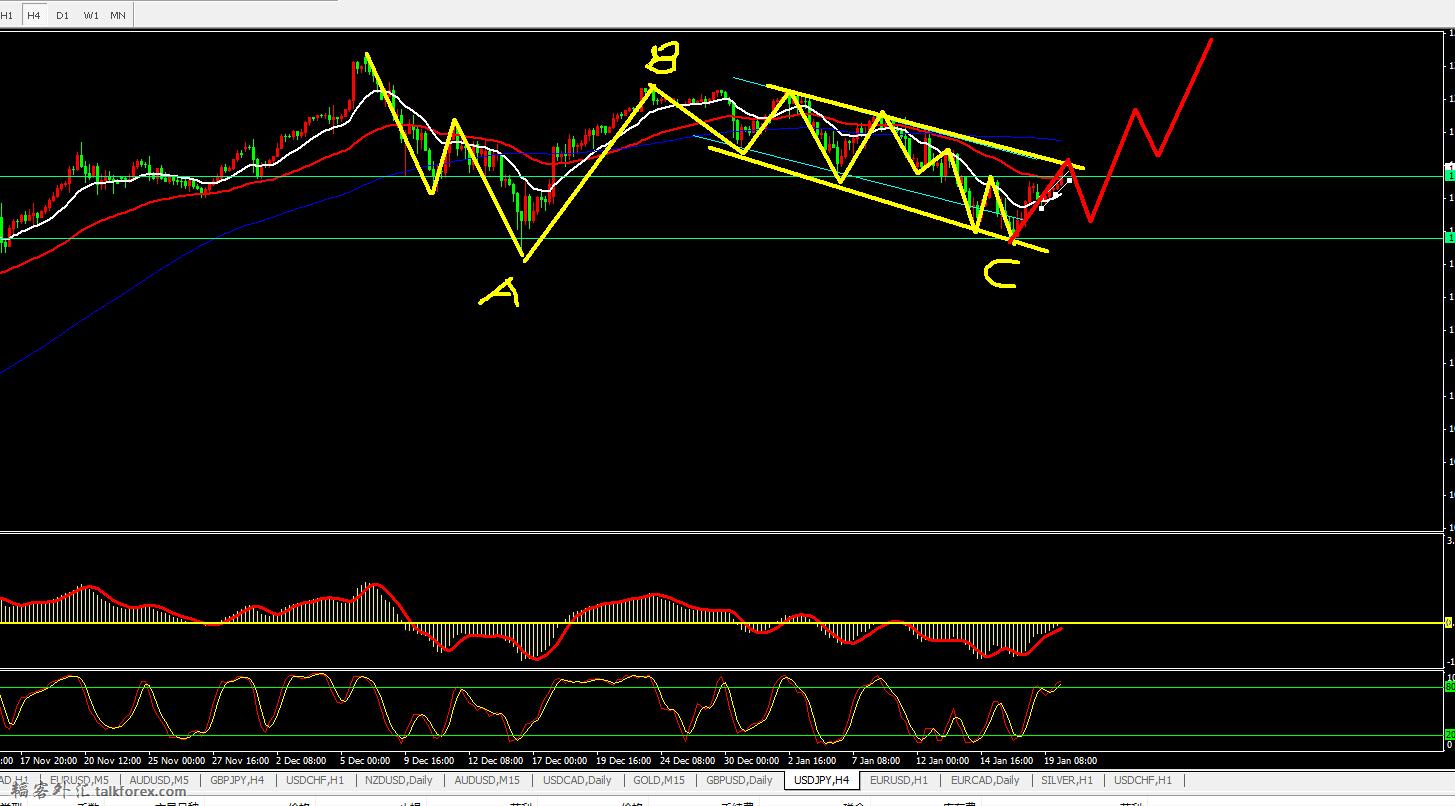This screenshot has height=806, width=1455.
Task: Switch to the EURCAD,Daily chart tab
Action: click(985, 780)
